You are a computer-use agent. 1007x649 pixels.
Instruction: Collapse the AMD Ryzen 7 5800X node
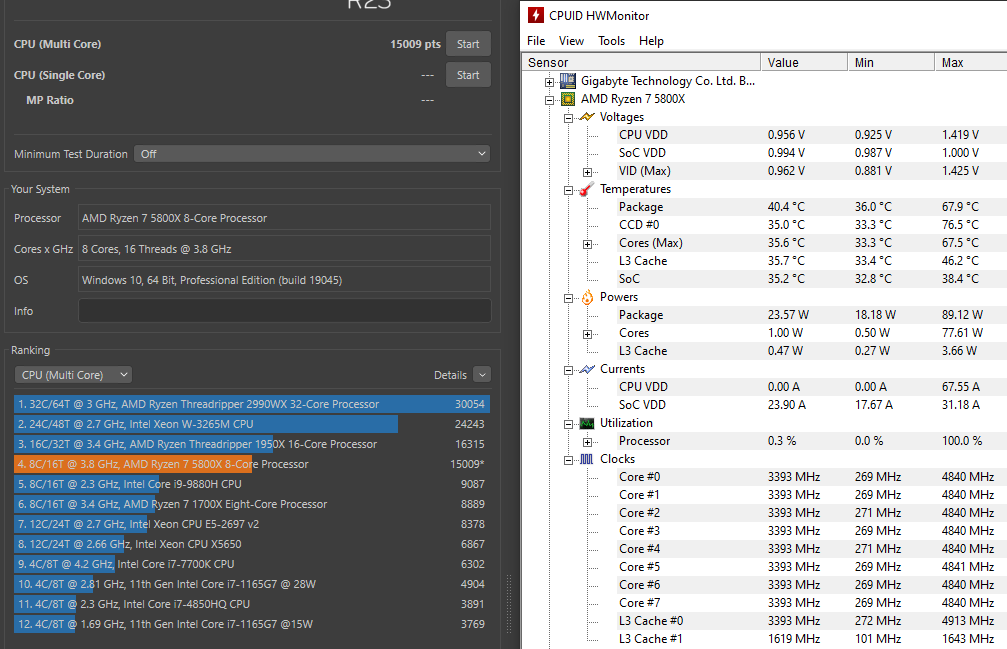[549, 100]
